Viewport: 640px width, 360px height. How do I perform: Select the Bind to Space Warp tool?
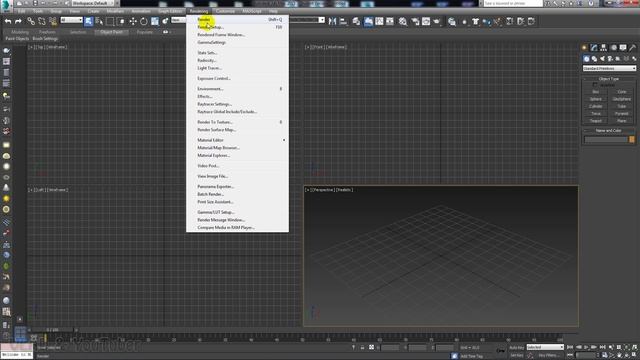click(x=53, y=21)
